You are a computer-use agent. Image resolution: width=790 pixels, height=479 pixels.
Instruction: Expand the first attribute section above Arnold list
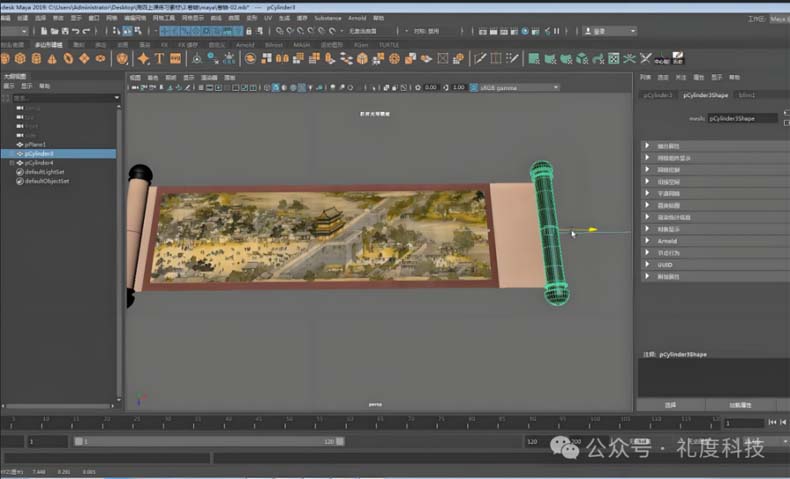click(x=647, y=146)
